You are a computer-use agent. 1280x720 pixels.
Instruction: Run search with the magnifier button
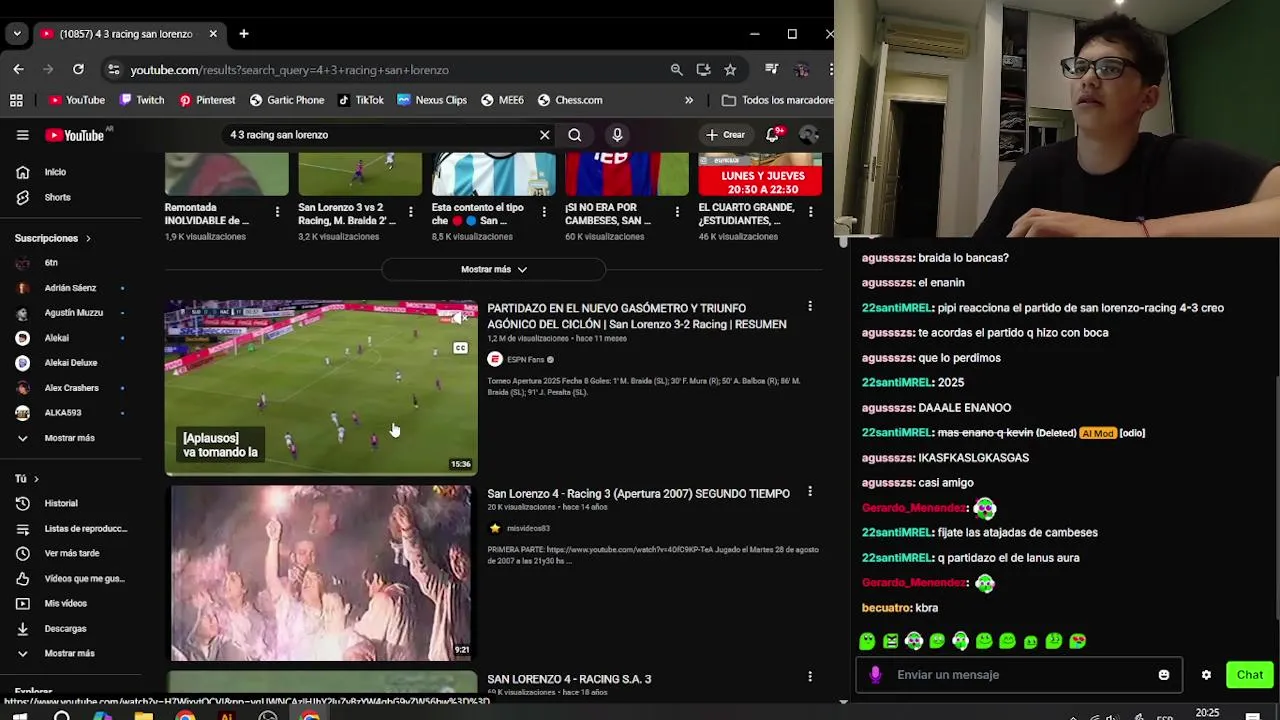point(575,135)
